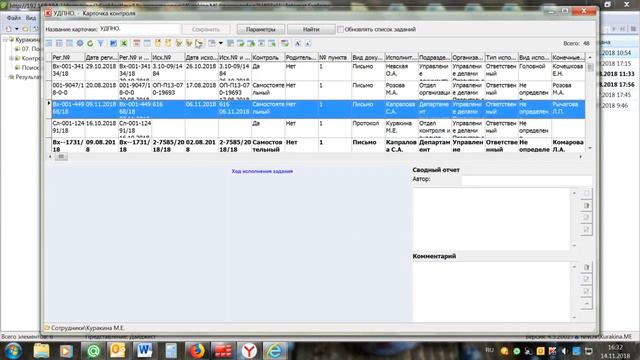Sort by the Рег.№ column header
Viewport: 640px width, 360px height.
click(68, 58)
